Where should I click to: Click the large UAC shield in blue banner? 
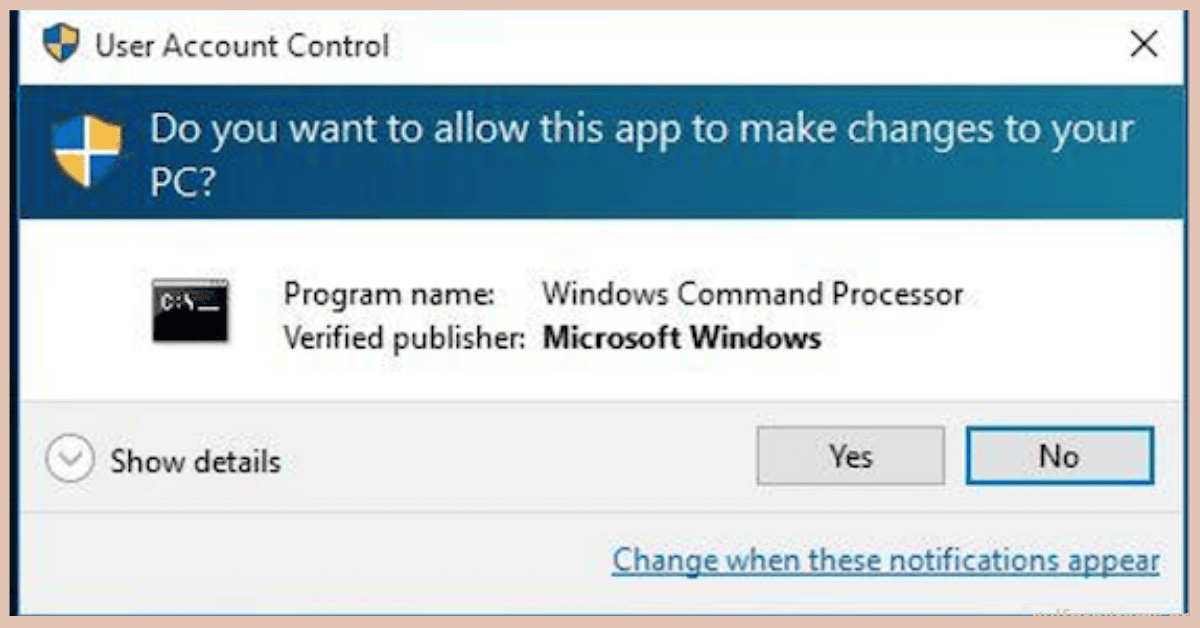(x=87, y=150)
